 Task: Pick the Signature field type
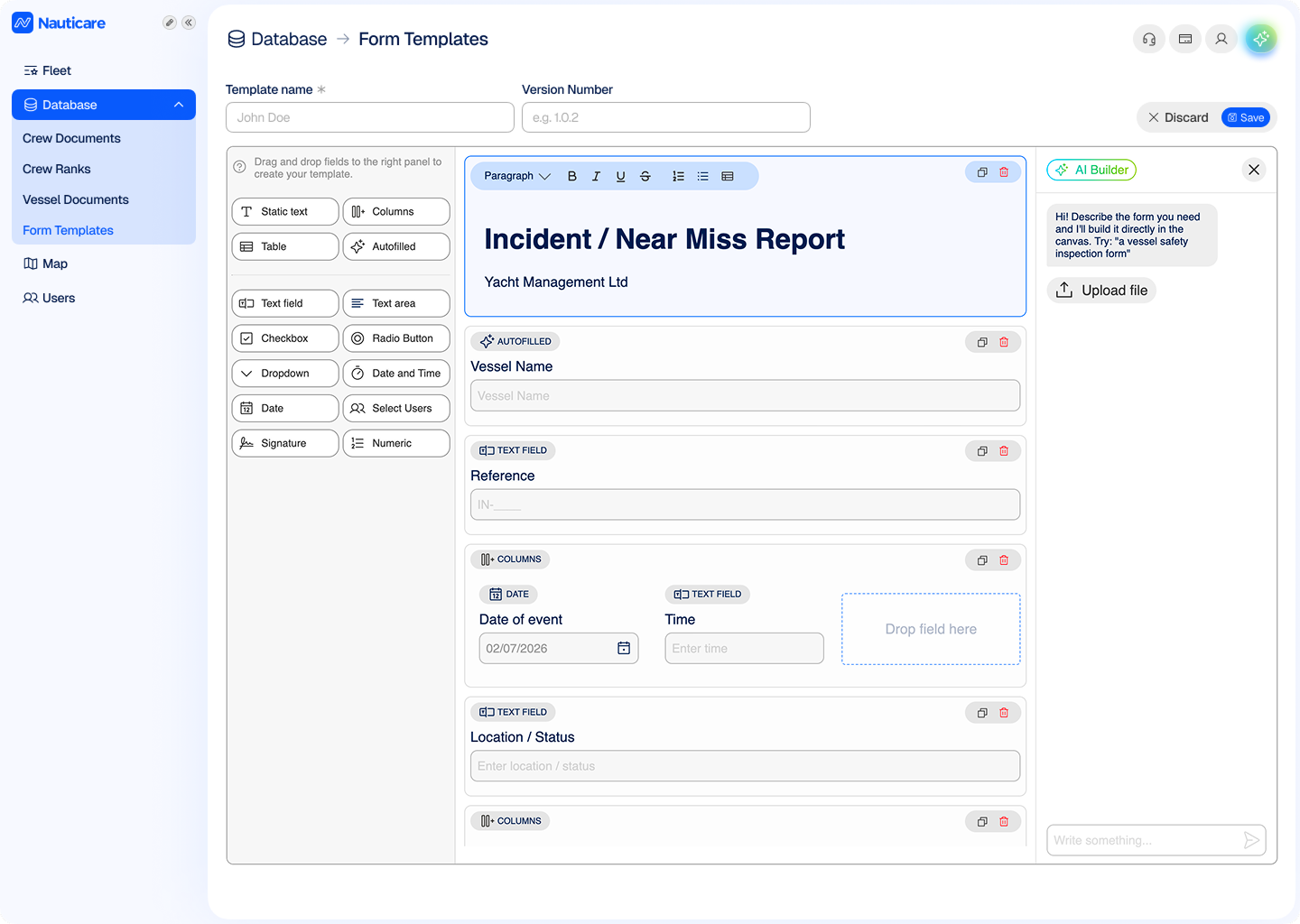(x=285, y=443)
